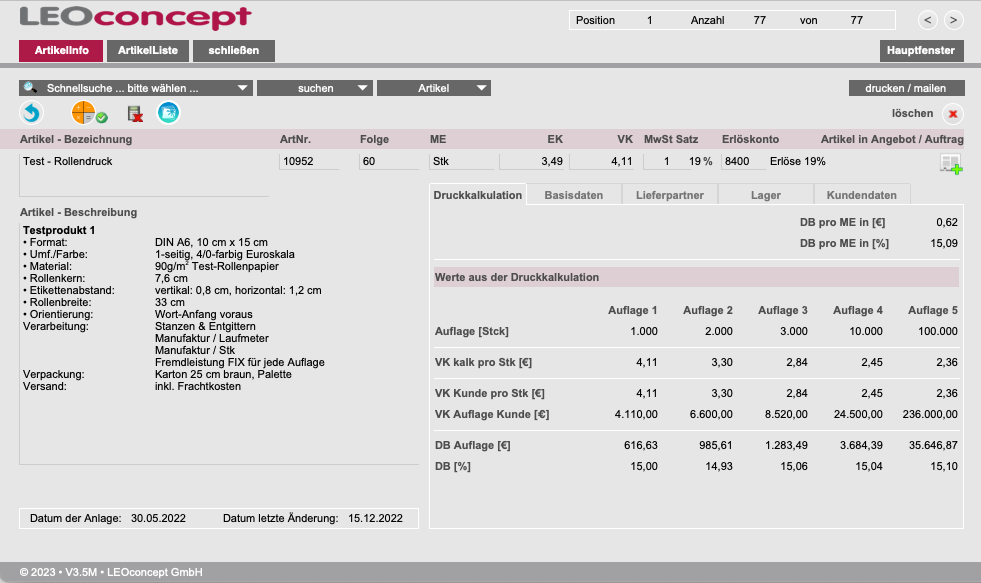Screen dimensions: 981x583
Task: Open the Artikel dropdown menu
Action: point(433,88)
